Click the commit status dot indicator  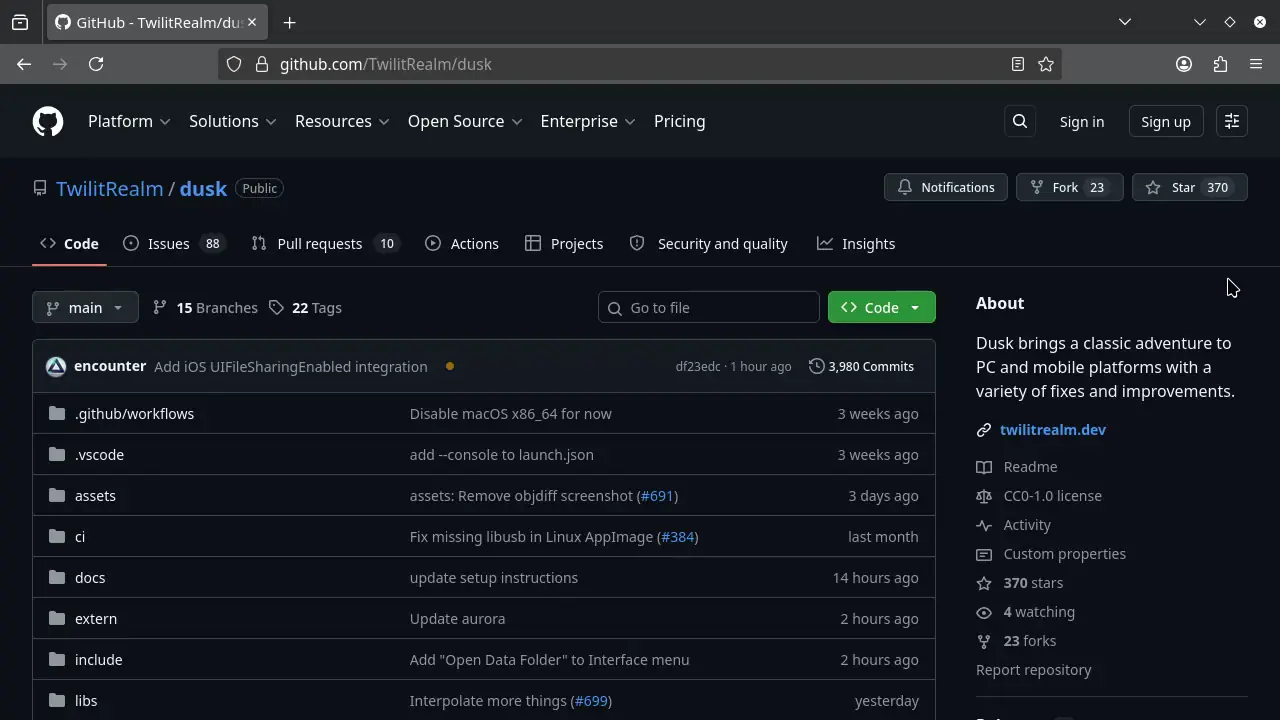point(450,367)
